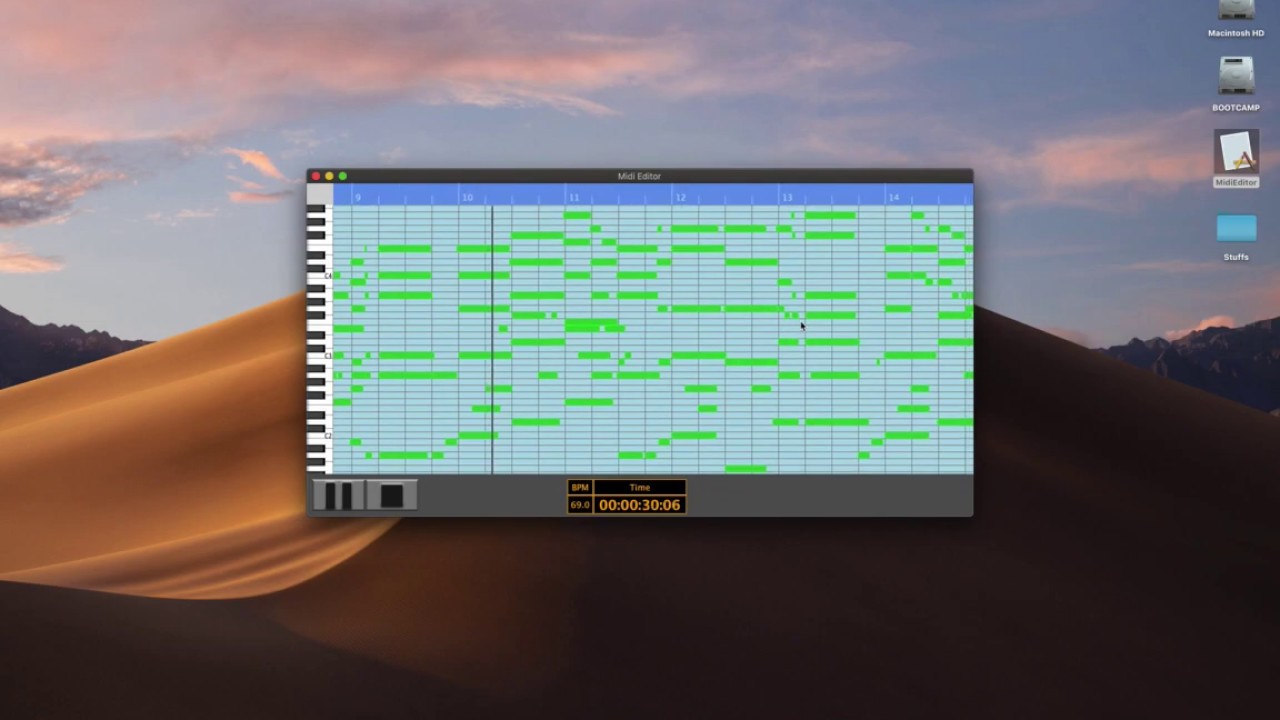Stop playback with the square stop button
Viewport: 1280px width, 720px height.
coord(392,495)
